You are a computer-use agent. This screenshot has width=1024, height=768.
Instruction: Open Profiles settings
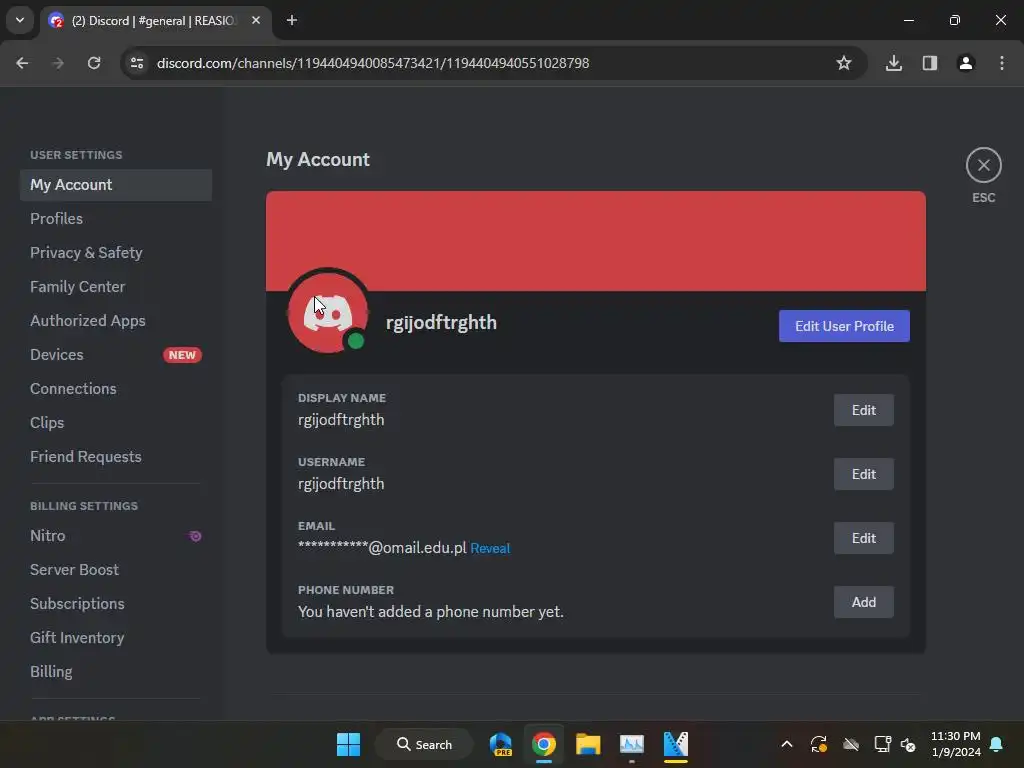[116, 219]
